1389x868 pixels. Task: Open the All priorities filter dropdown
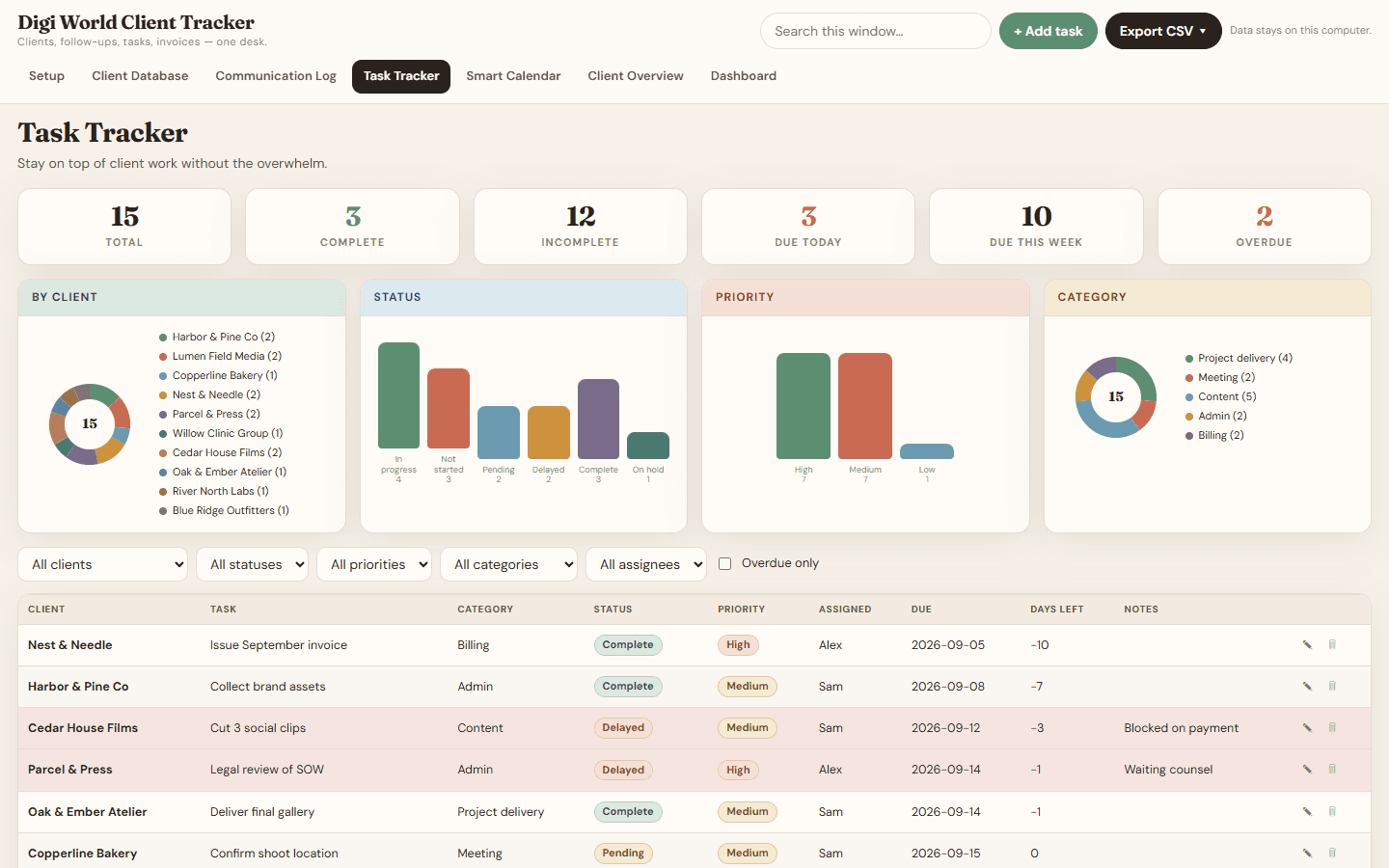[x=374, y=564]
